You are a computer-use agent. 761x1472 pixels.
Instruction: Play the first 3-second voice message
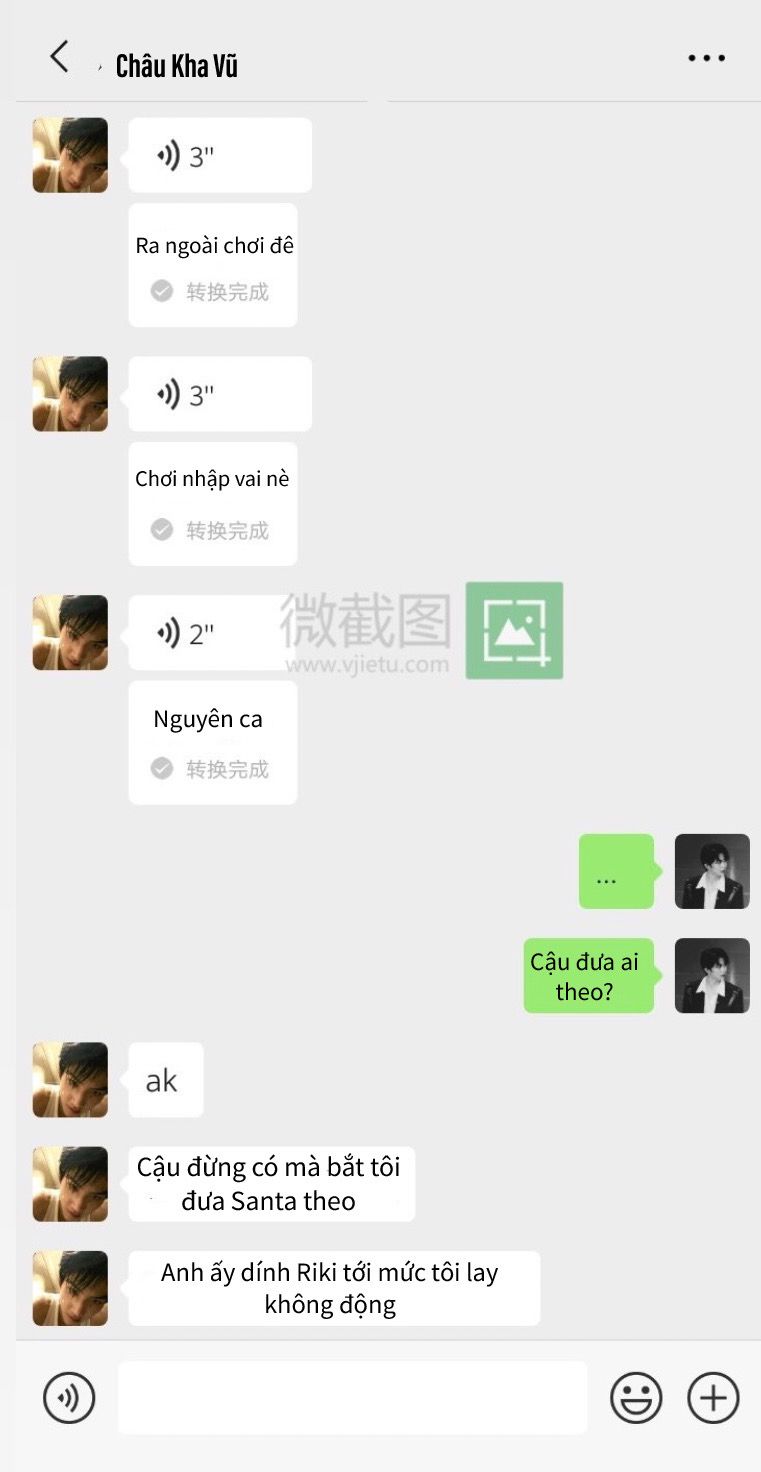coord(220,156)
